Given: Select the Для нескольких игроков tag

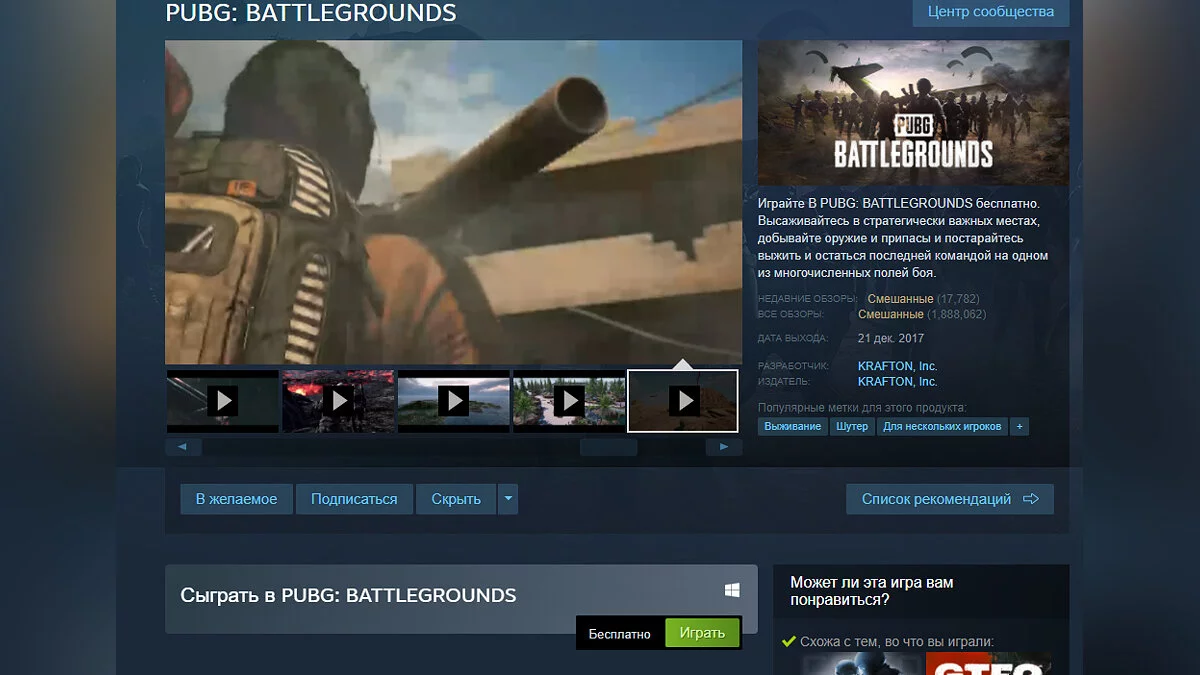Looking at the screenshot, I should click(x=942, y=426).
